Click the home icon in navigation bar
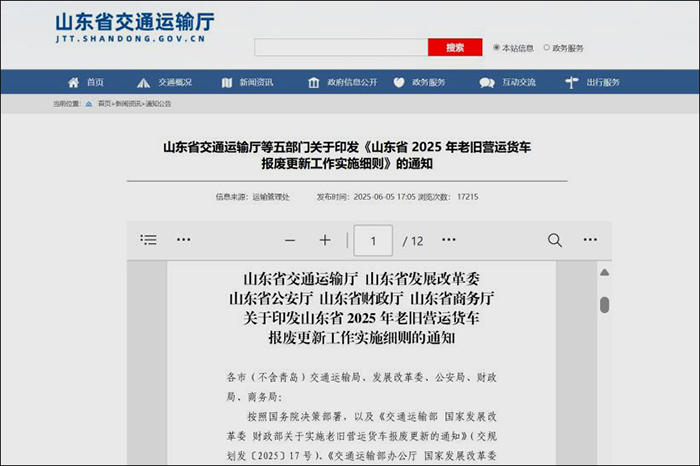700x466 pixels. tap(74, 82)
